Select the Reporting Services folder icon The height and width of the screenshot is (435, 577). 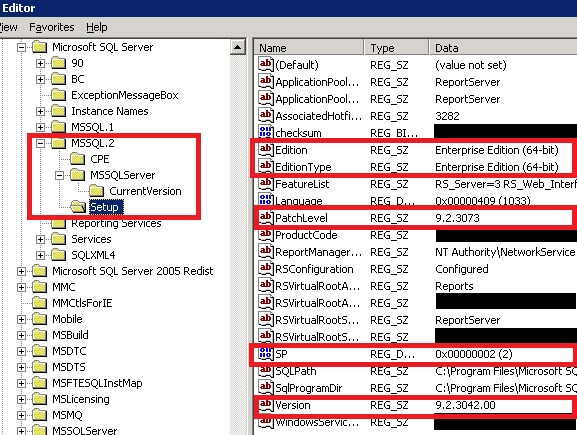pos(59,223)
